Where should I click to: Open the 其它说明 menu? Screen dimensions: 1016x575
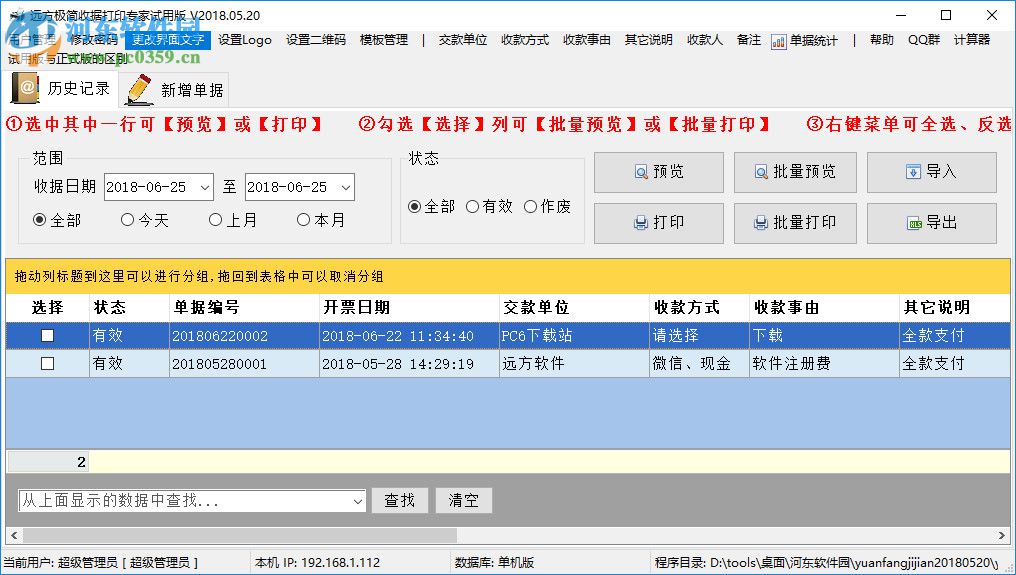(649, 40)
